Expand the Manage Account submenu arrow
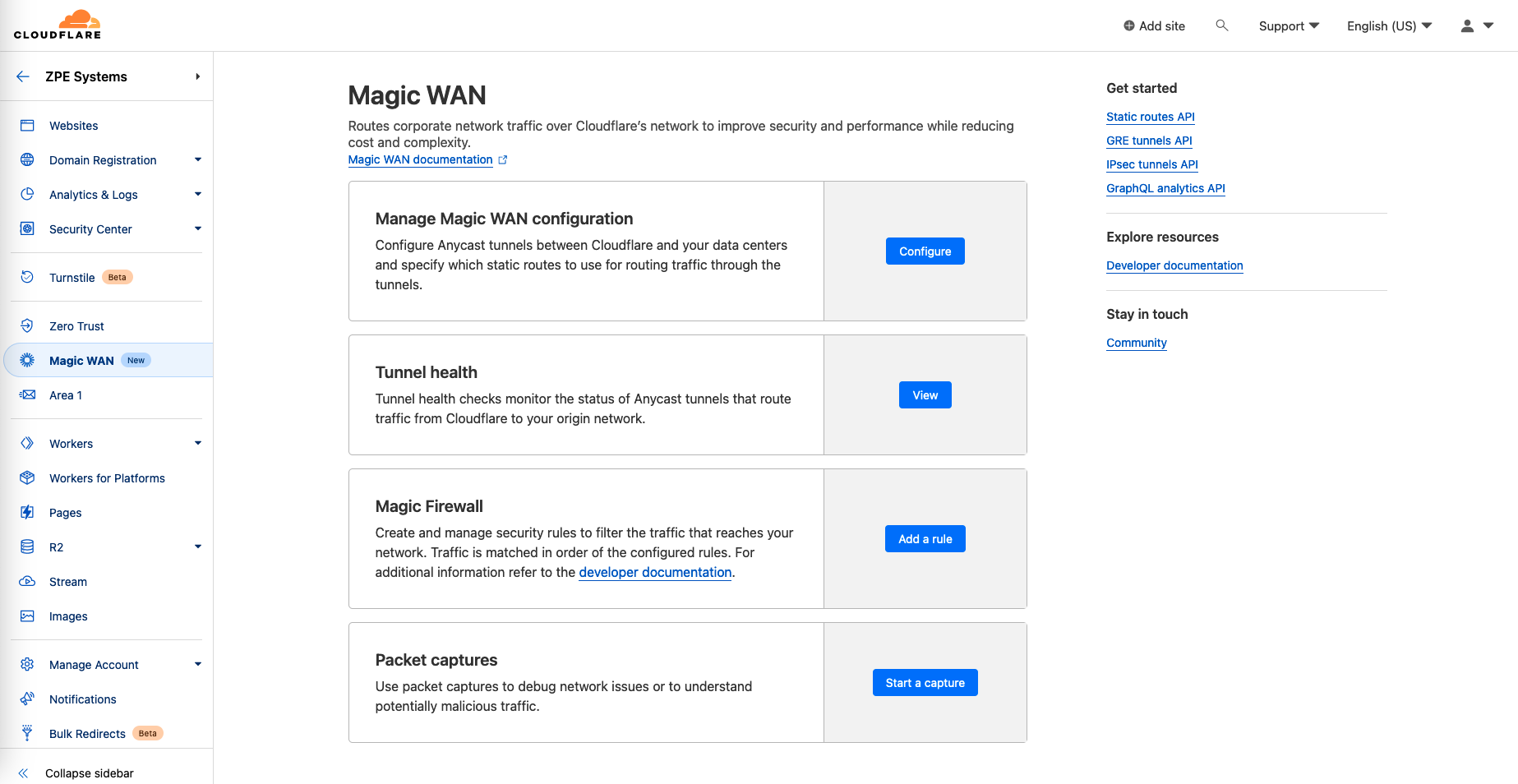This screenshot has height=784, width=1518. point(198,665)
